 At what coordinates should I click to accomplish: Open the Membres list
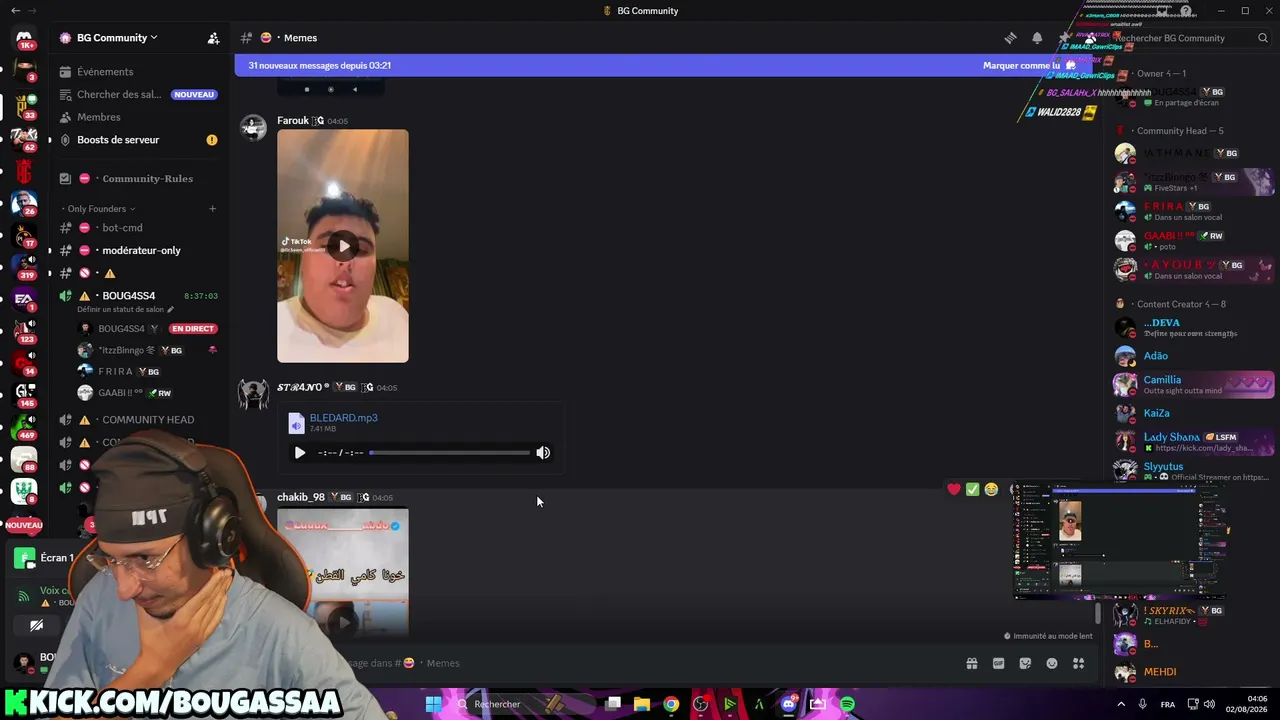pyautogui.click(x=99, y=117)
